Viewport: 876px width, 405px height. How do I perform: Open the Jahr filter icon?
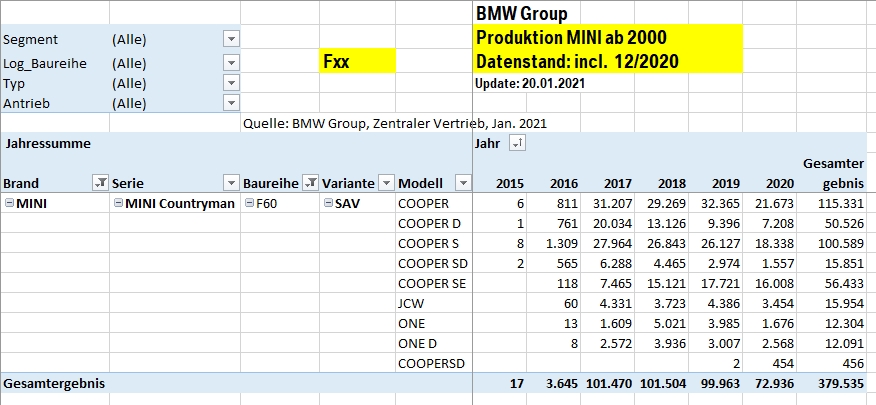(x=517, y=144)
